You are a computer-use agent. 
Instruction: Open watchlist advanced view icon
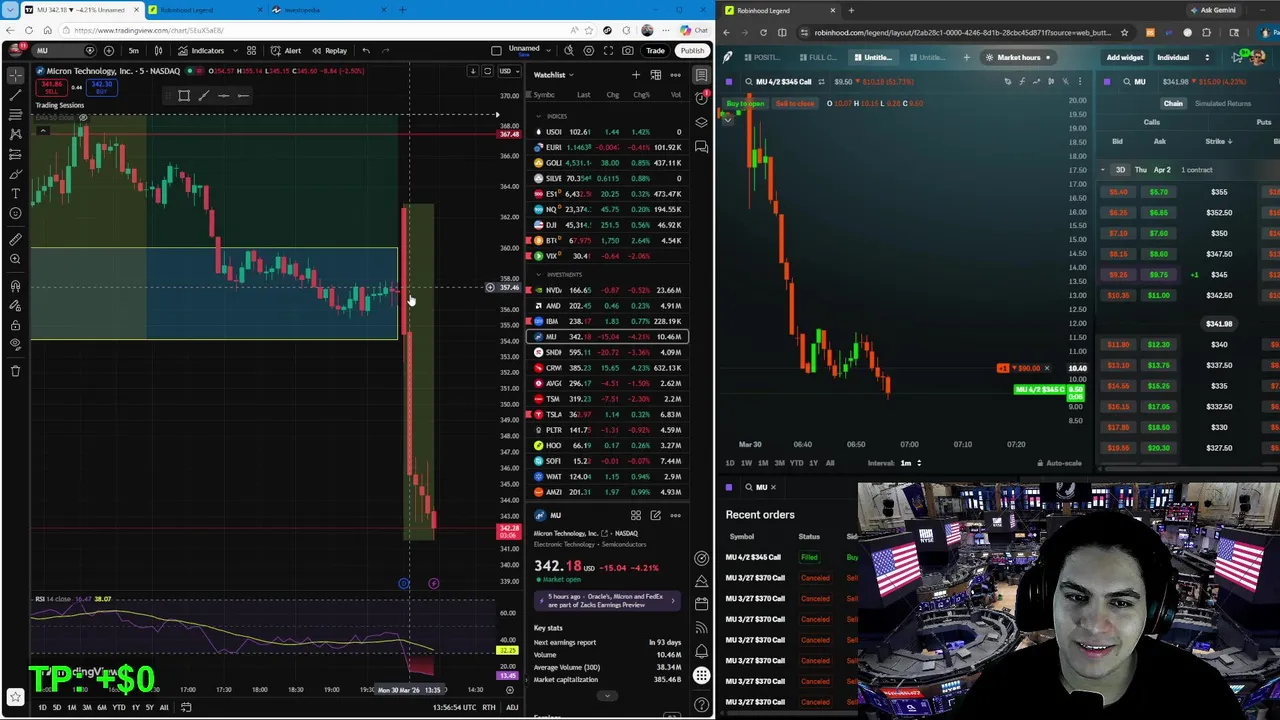(656, 75)
